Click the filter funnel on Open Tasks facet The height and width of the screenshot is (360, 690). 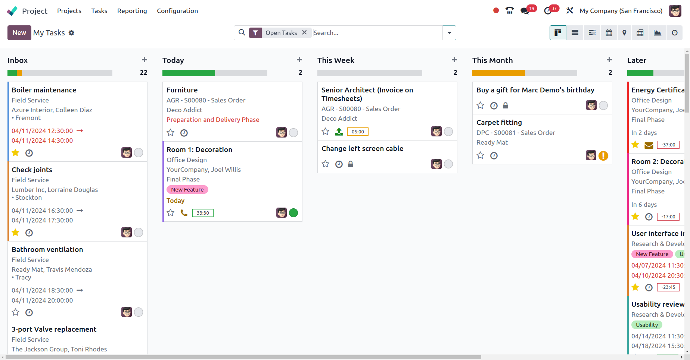(x=256, y=33)
